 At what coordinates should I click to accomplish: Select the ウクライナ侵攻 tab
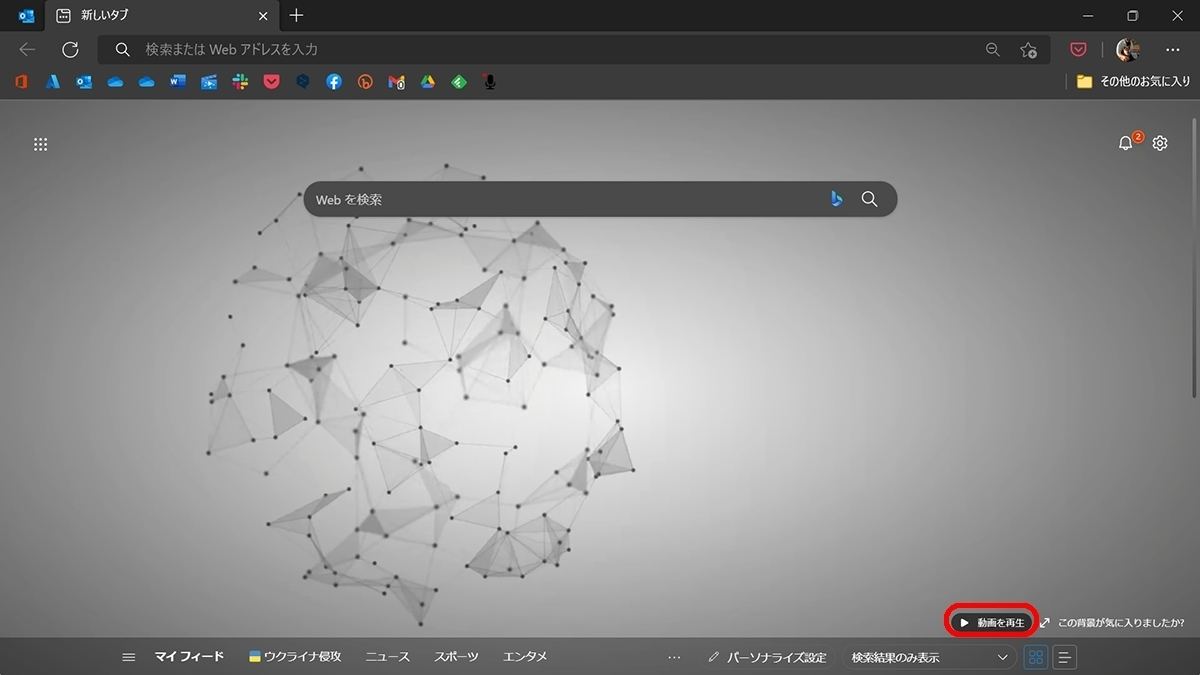tap(295, 657)
